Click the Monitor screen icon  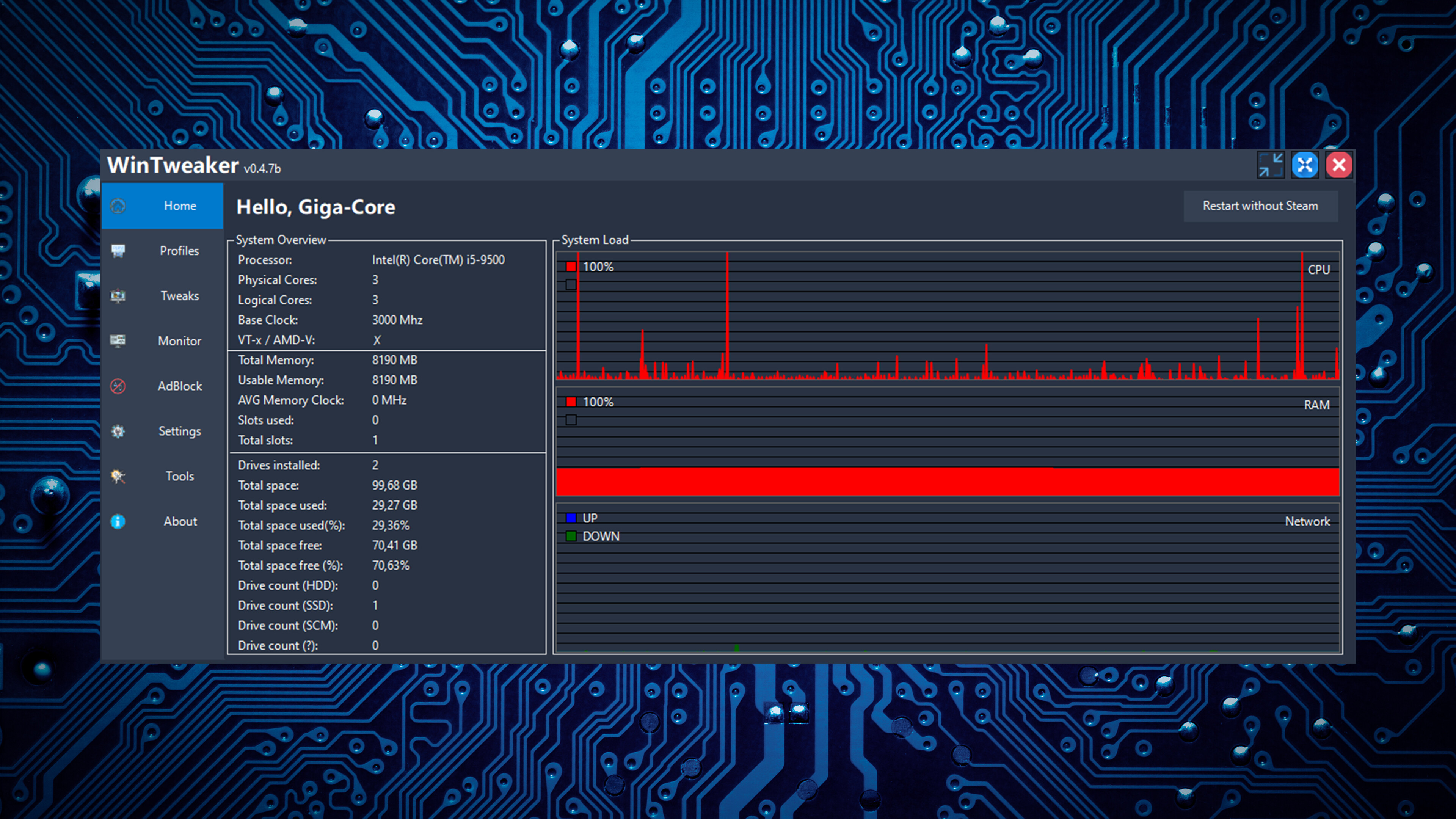tap(118, 341)
